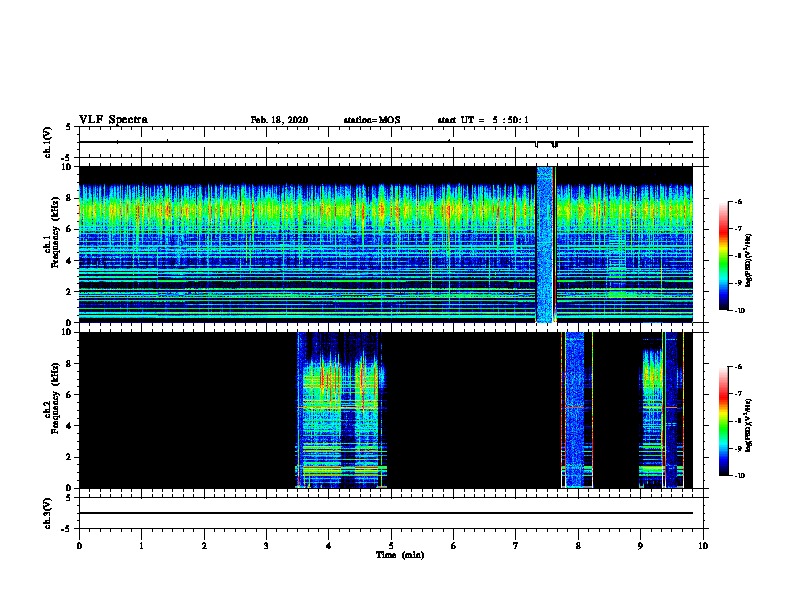Click the "VLF Spectra" plot title
The height and width of the screenshot is (612, 792).
coord(114,120)
